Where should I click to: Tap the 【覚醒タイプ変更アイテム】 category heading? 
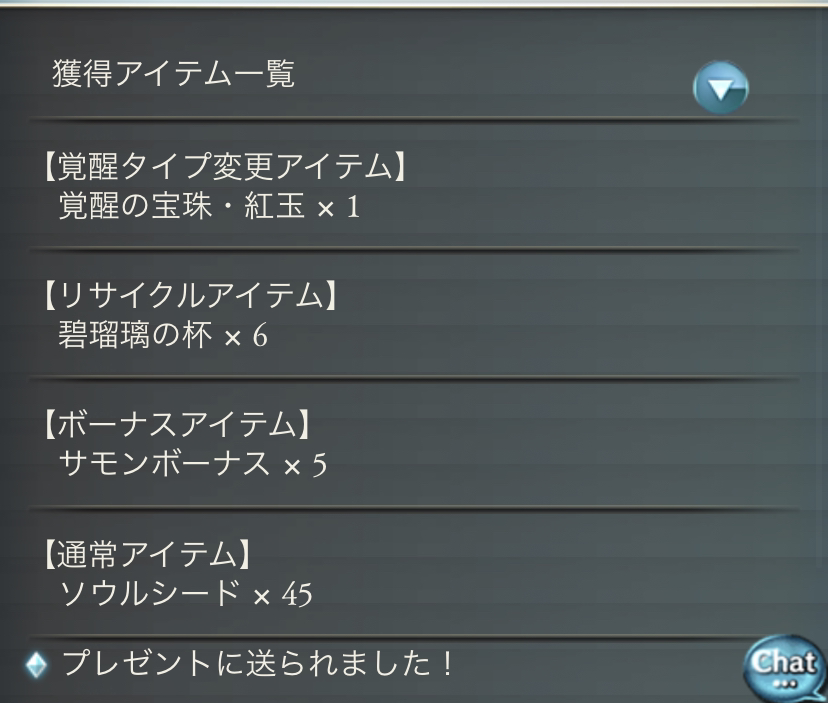pyautogui.click(x=224, y=167)
